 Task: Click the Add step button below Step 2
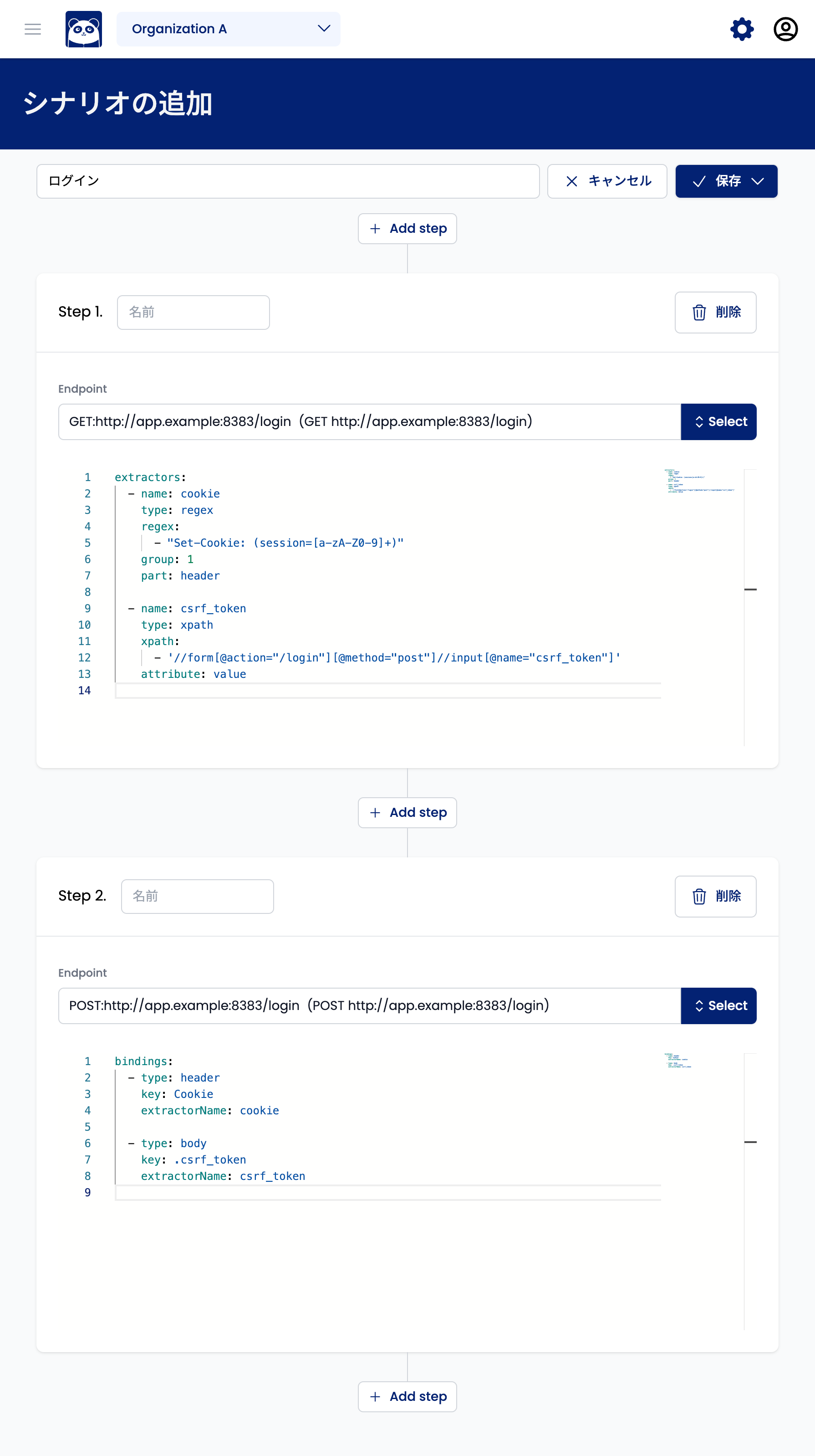tap(407, 1397)
